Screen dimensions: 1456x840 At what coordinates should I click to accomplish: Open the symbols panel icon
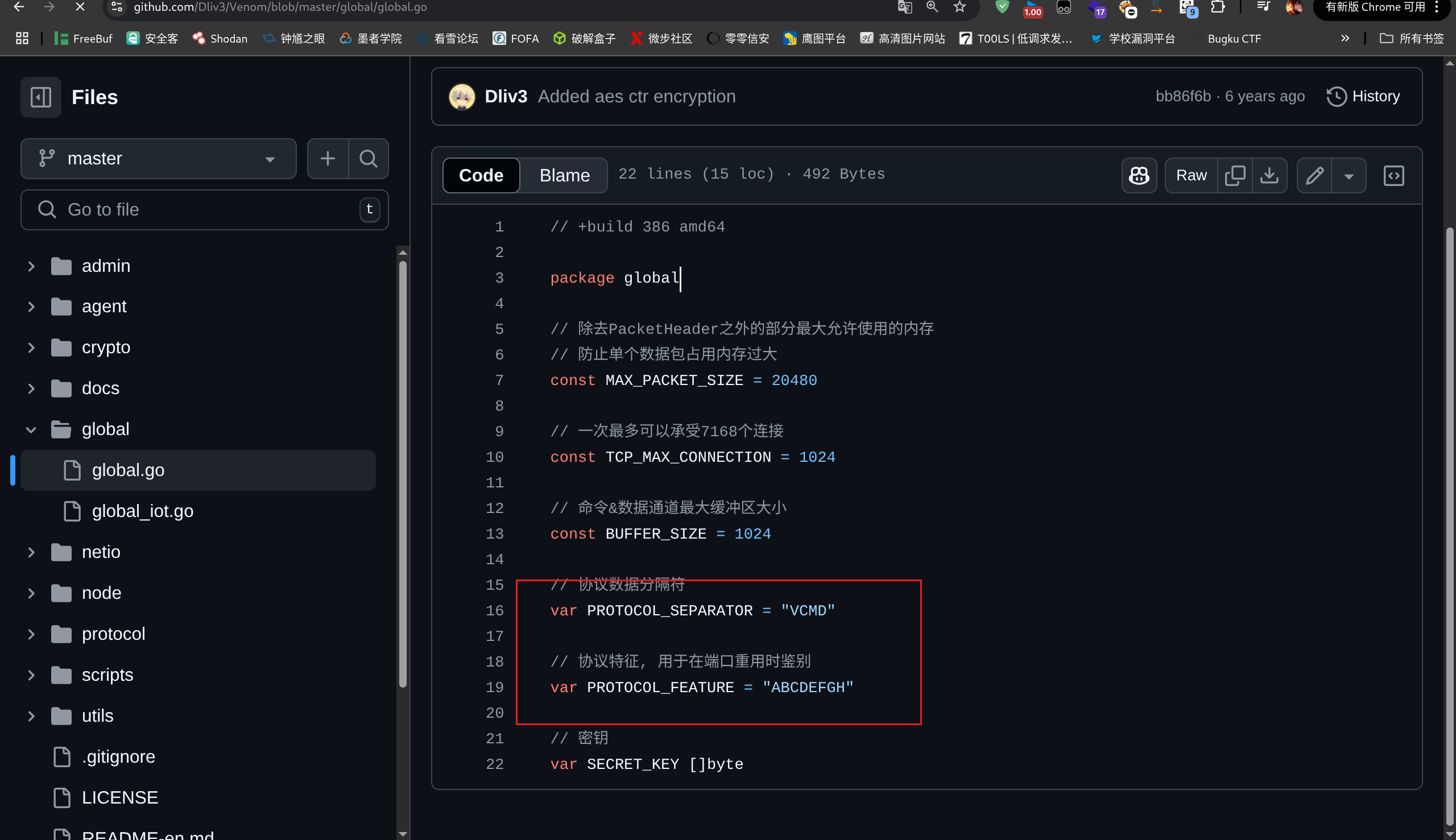click(x=1393, y=175)
